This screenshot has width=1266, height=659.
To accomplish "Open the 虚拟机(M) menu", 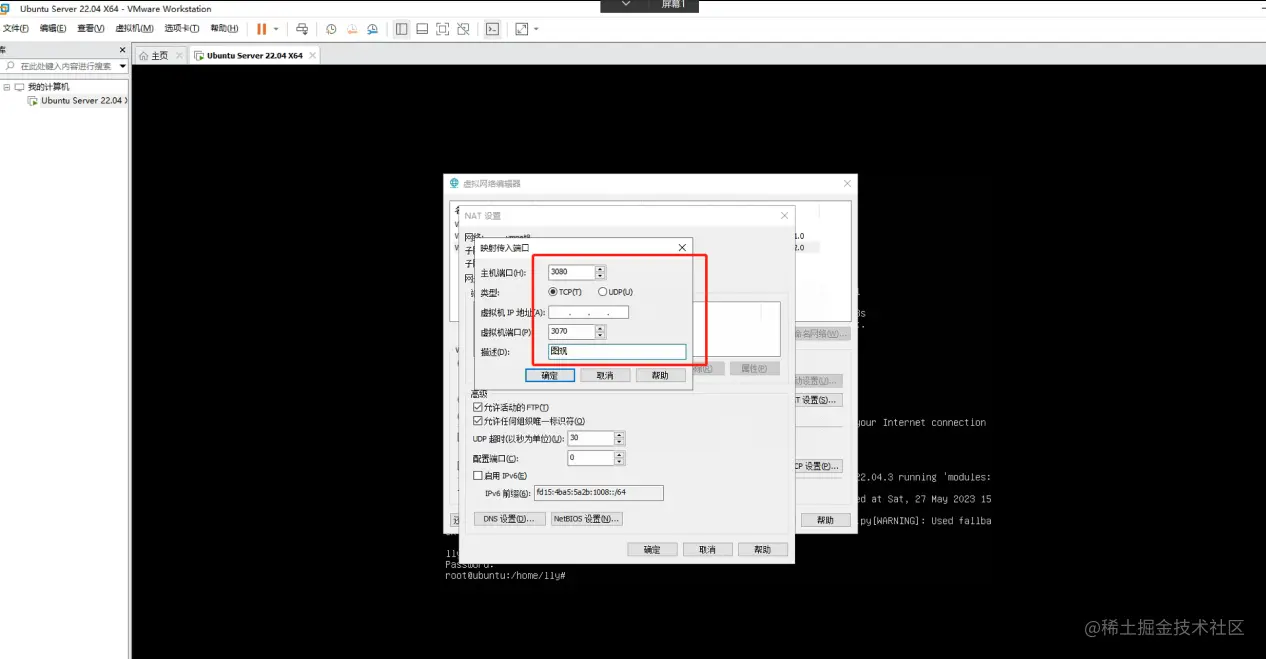I will pos(135,28).
